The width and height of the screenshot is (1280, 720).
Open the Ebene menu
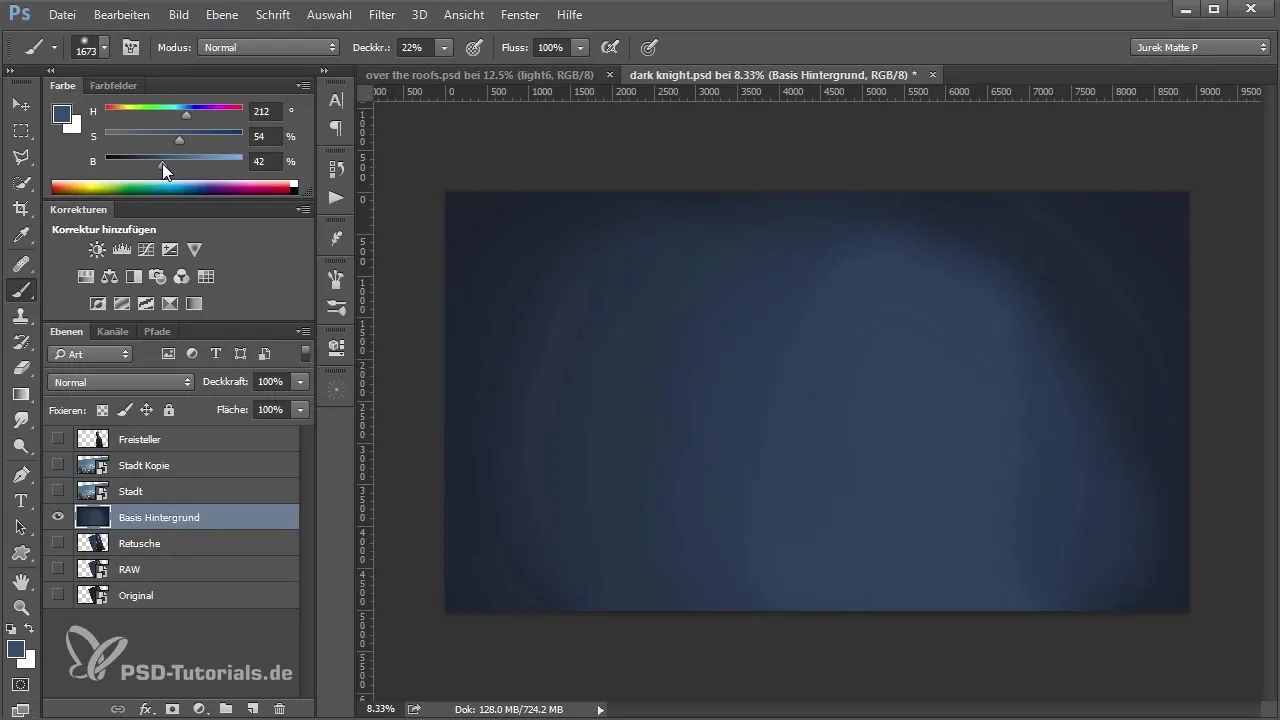click(x=223, y=15)
